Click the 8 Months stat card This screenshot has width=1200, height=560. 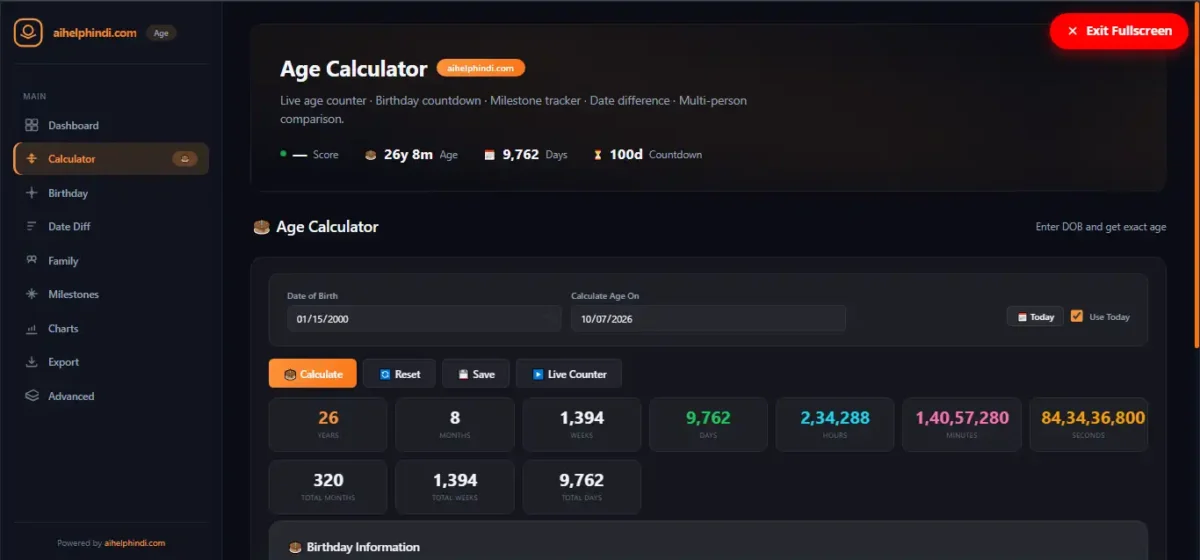click(455, 424)
